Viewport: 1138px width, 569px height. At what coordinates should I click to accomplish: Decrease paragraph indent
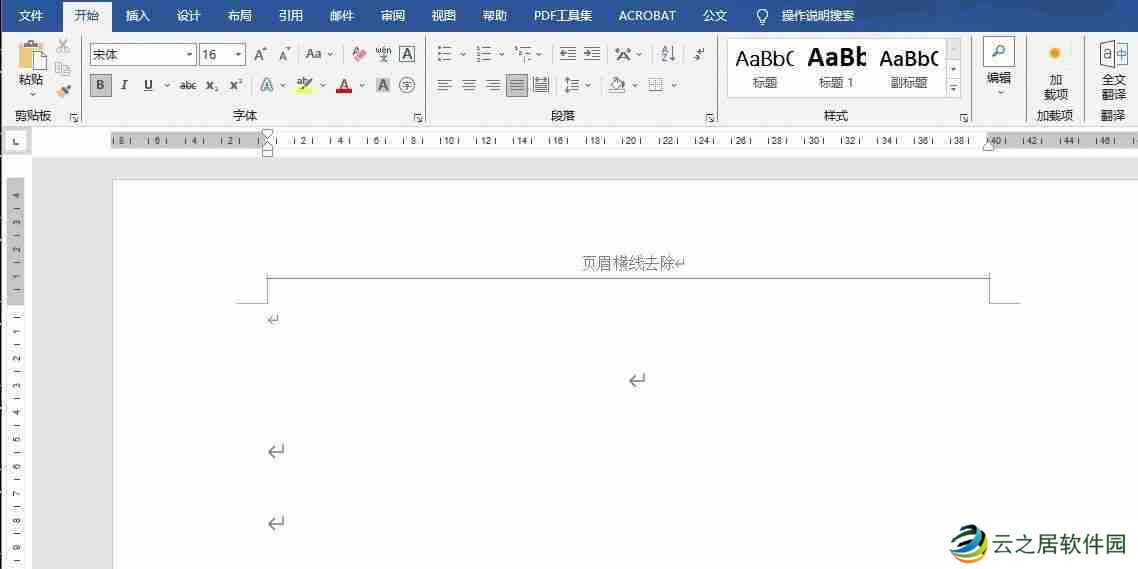coord(568,54)
